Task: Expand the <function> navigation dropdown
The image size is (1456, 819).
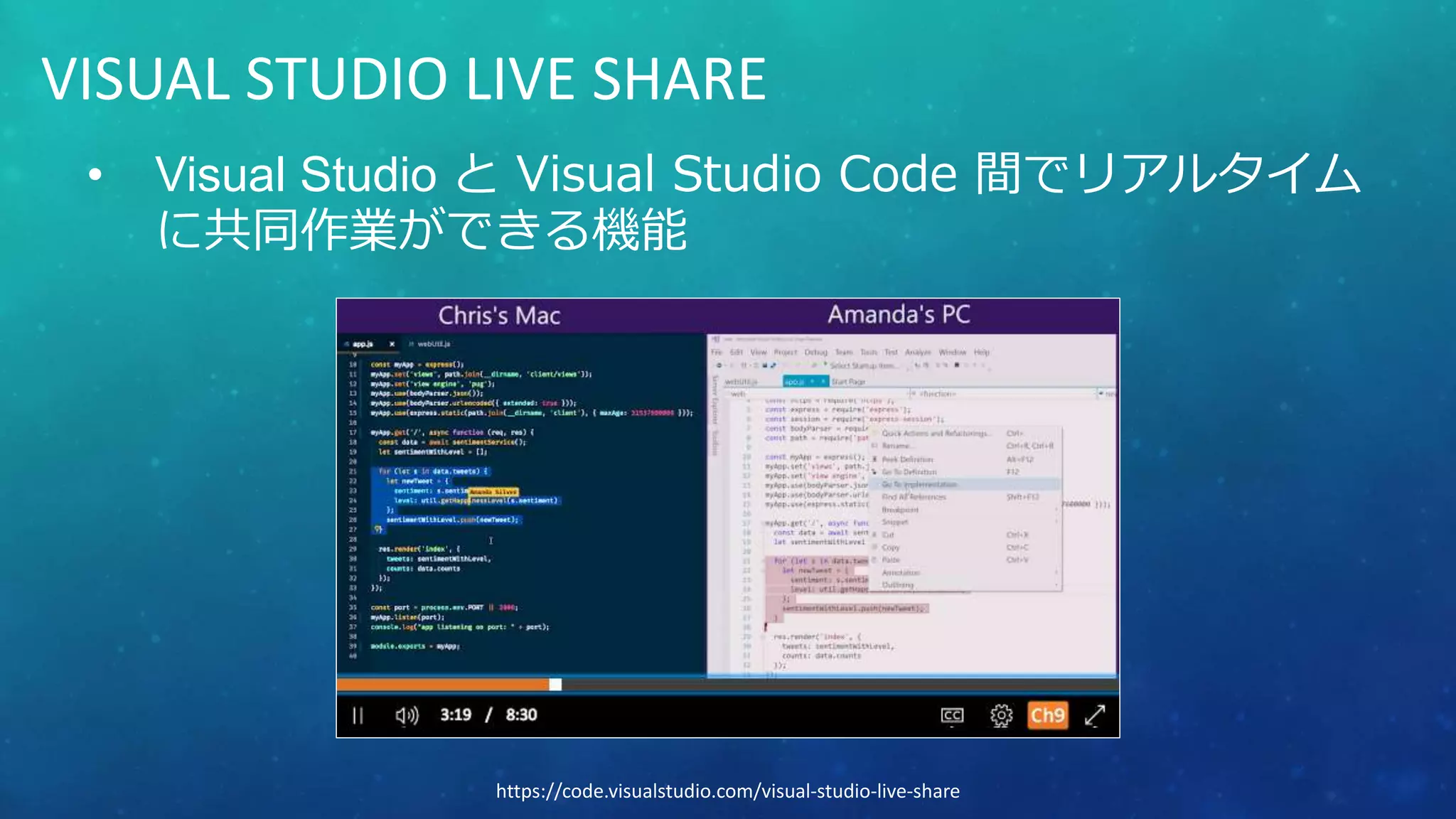Action: 1003,393
